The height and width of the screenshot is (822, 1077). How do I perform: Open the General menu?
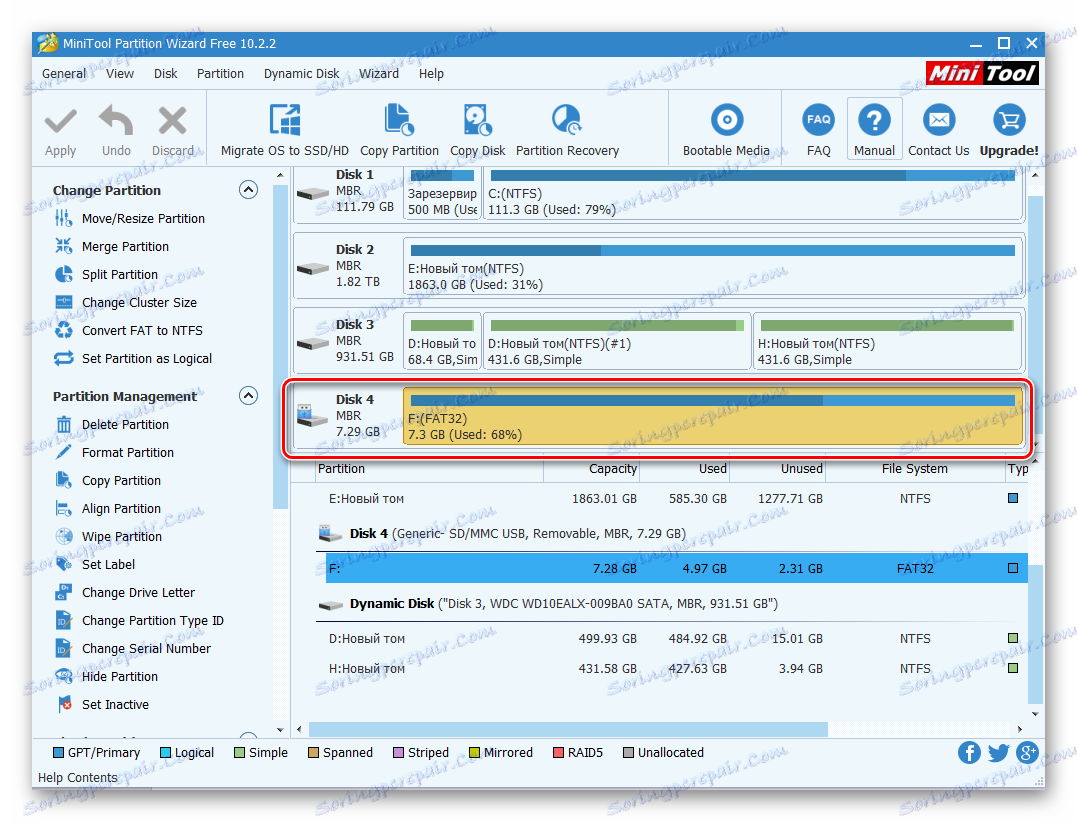point(64,73)
